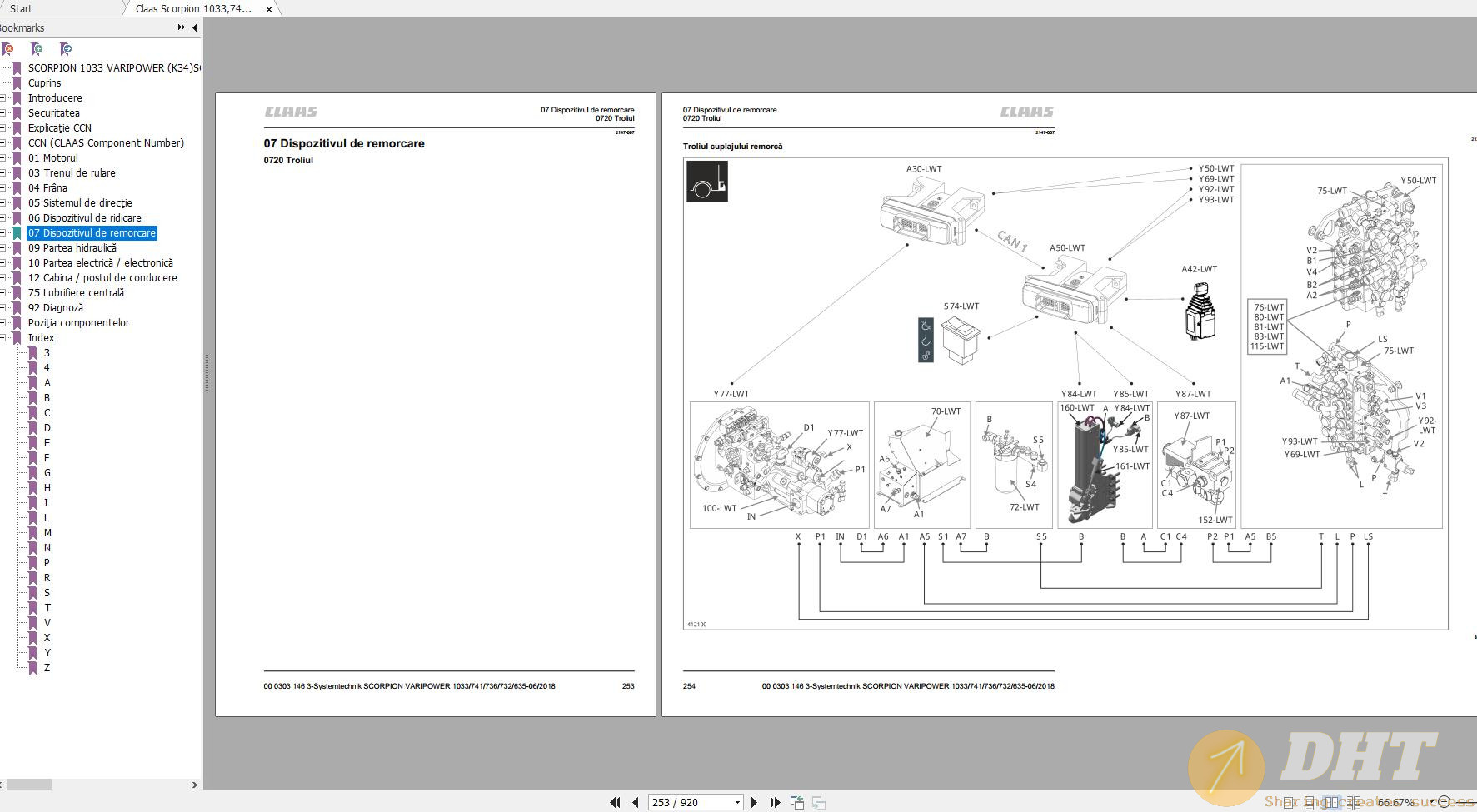The image size is (1477, 812).
Task: Select the two-page facing view icon
Action: coord(1332,802)
